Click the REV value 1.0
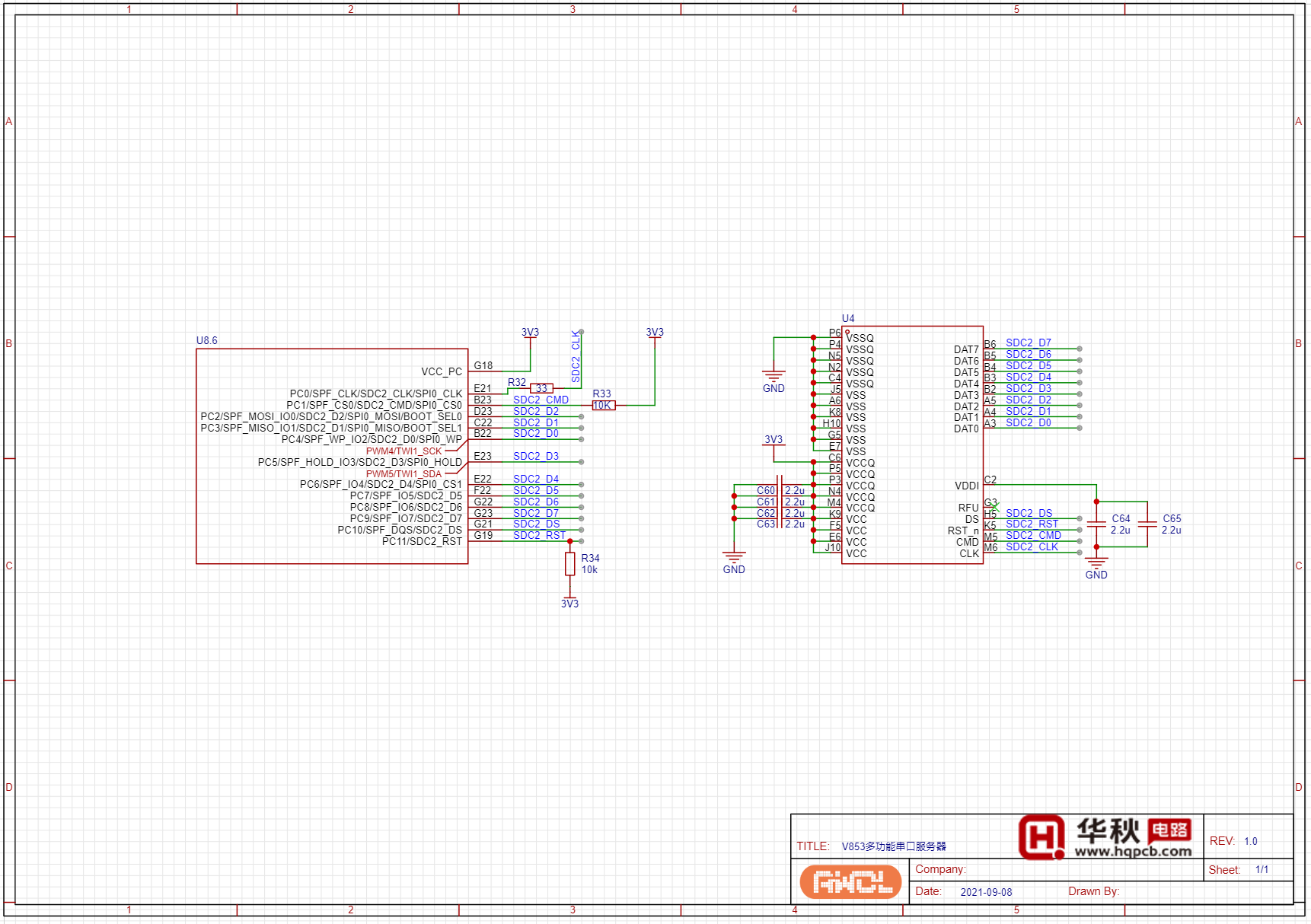This screenshot has width=1311, height=924. (x=1251, y=841)
